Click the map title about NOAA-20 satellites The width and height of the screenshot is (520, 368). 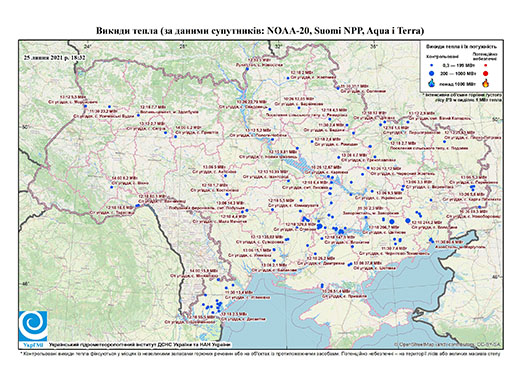[260, 31]
